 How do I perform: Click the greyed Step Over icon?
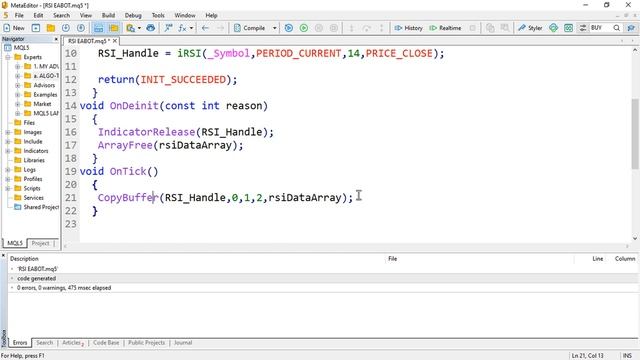pos(367,28)
